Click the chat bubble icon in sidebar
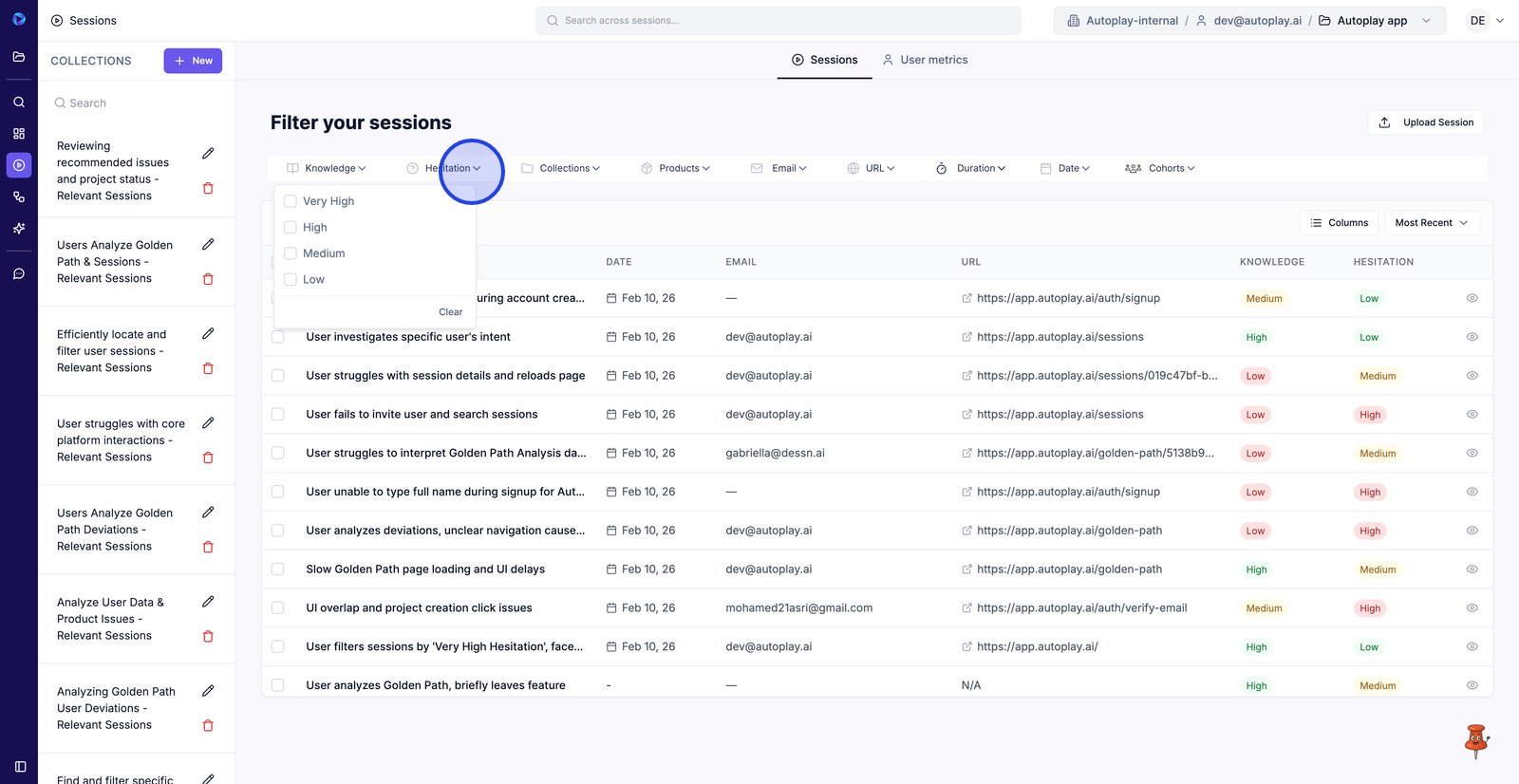 tap(19, 274)
